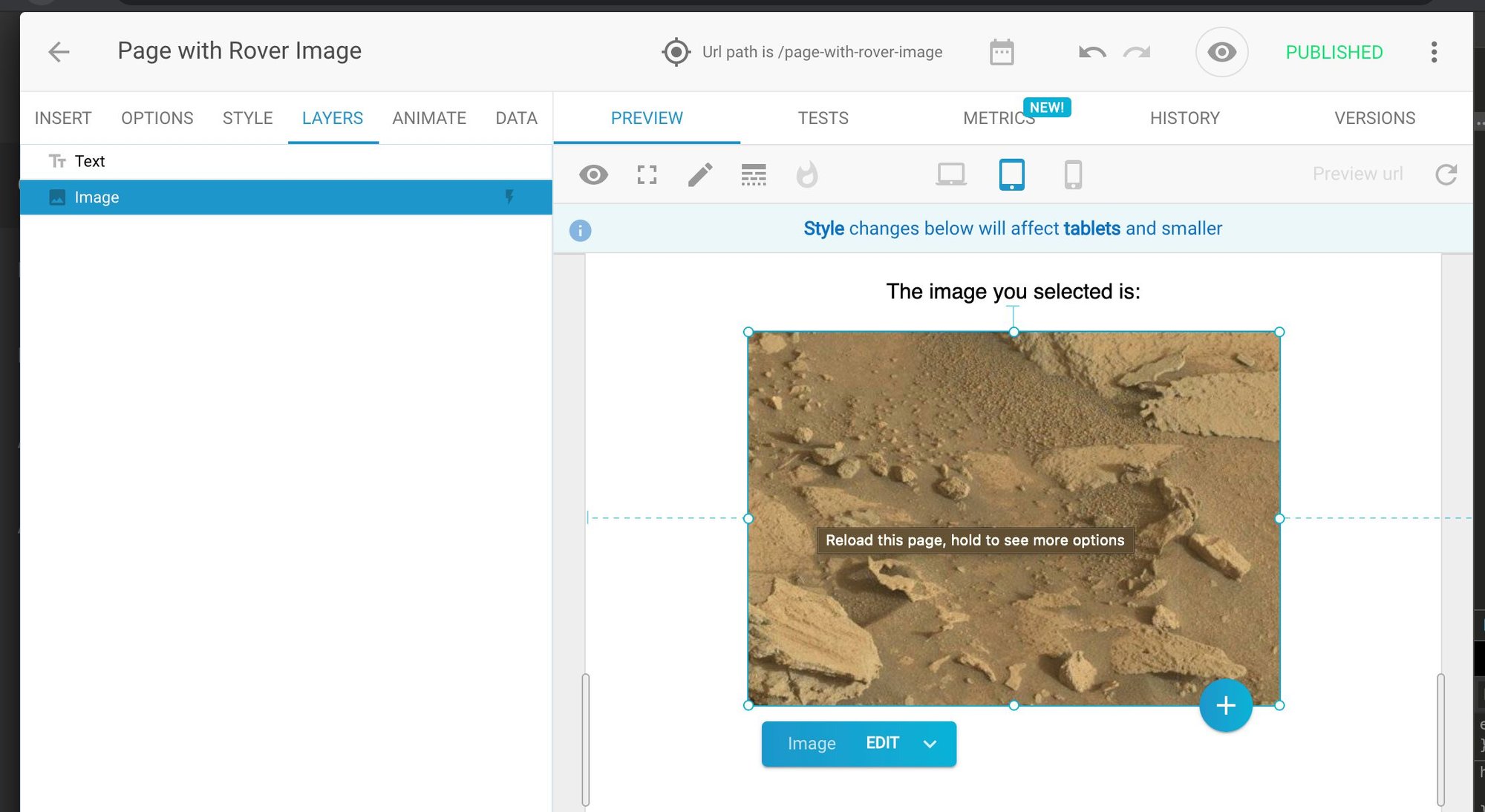Click the URL path target icon
The image size is (1485, 812).
point(676,52)
